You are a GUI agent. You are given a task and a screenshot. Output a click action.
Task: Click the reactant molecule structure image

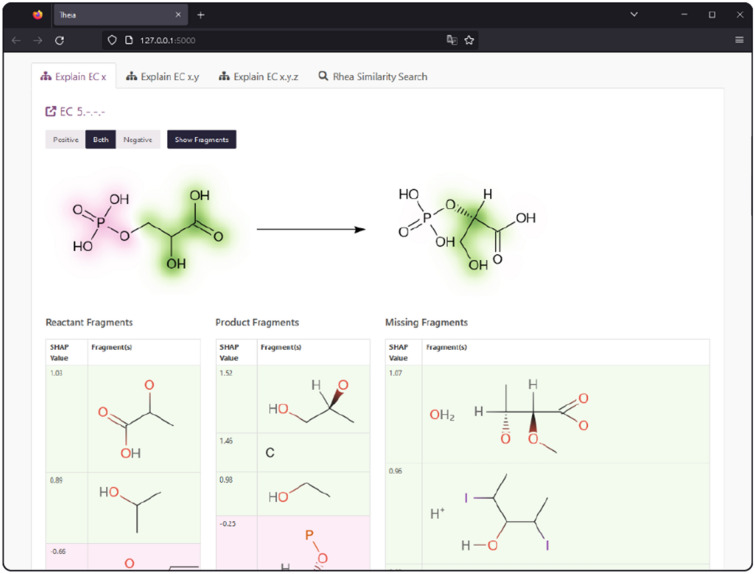click(x=146, y=228)
